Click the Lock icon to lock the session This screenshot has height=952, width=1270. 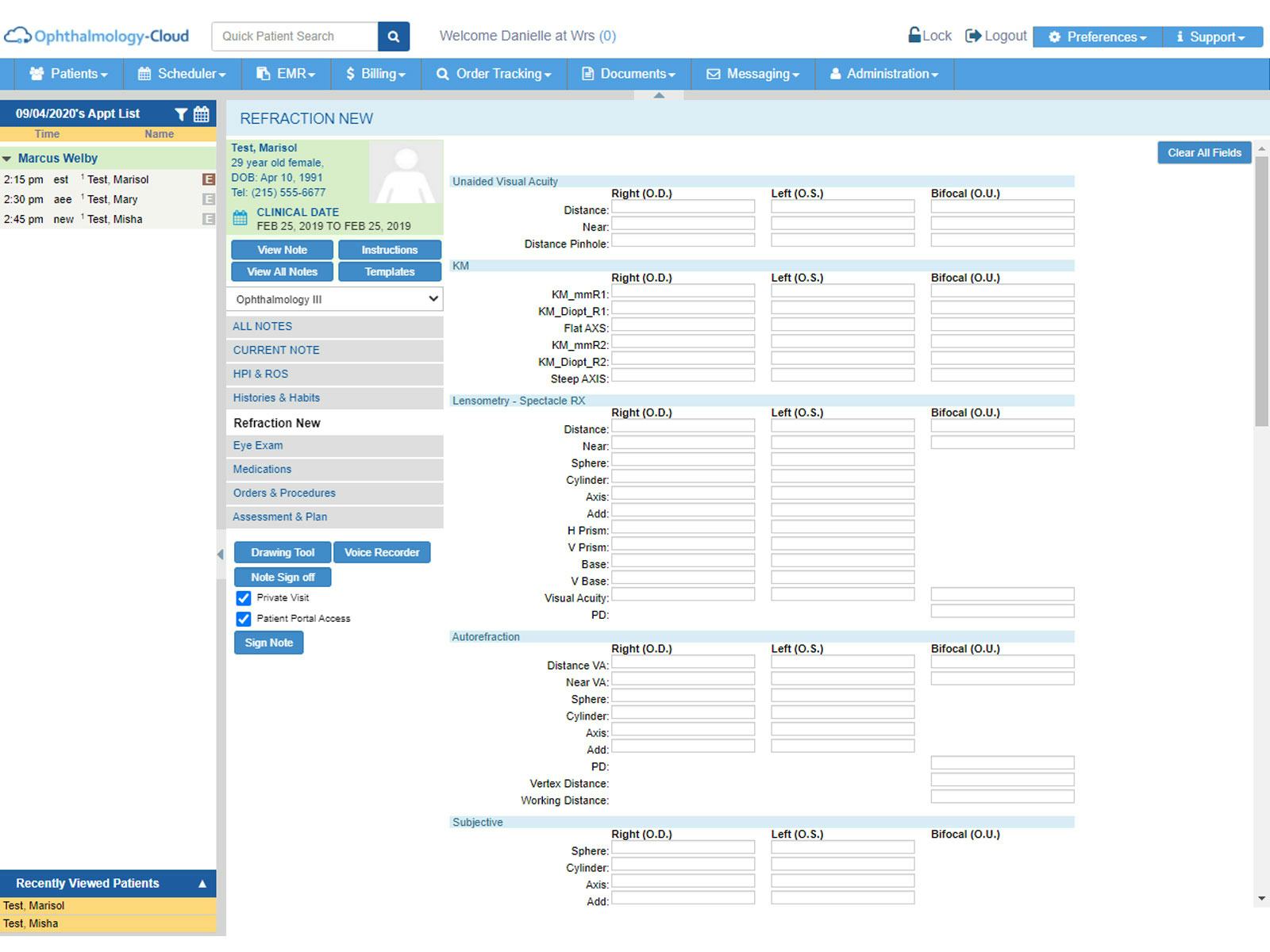tap(914, 35)
